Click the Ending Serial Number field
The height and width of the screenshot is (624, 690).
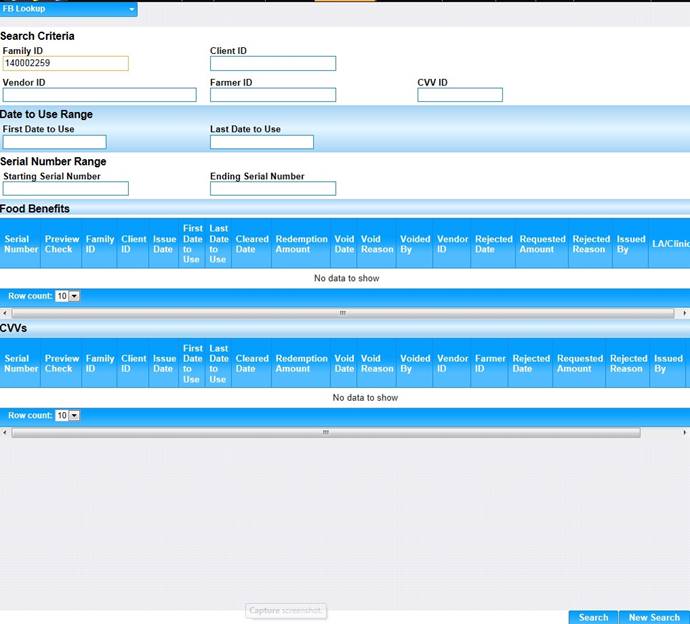pyautogui.click(x=272, y=188)
